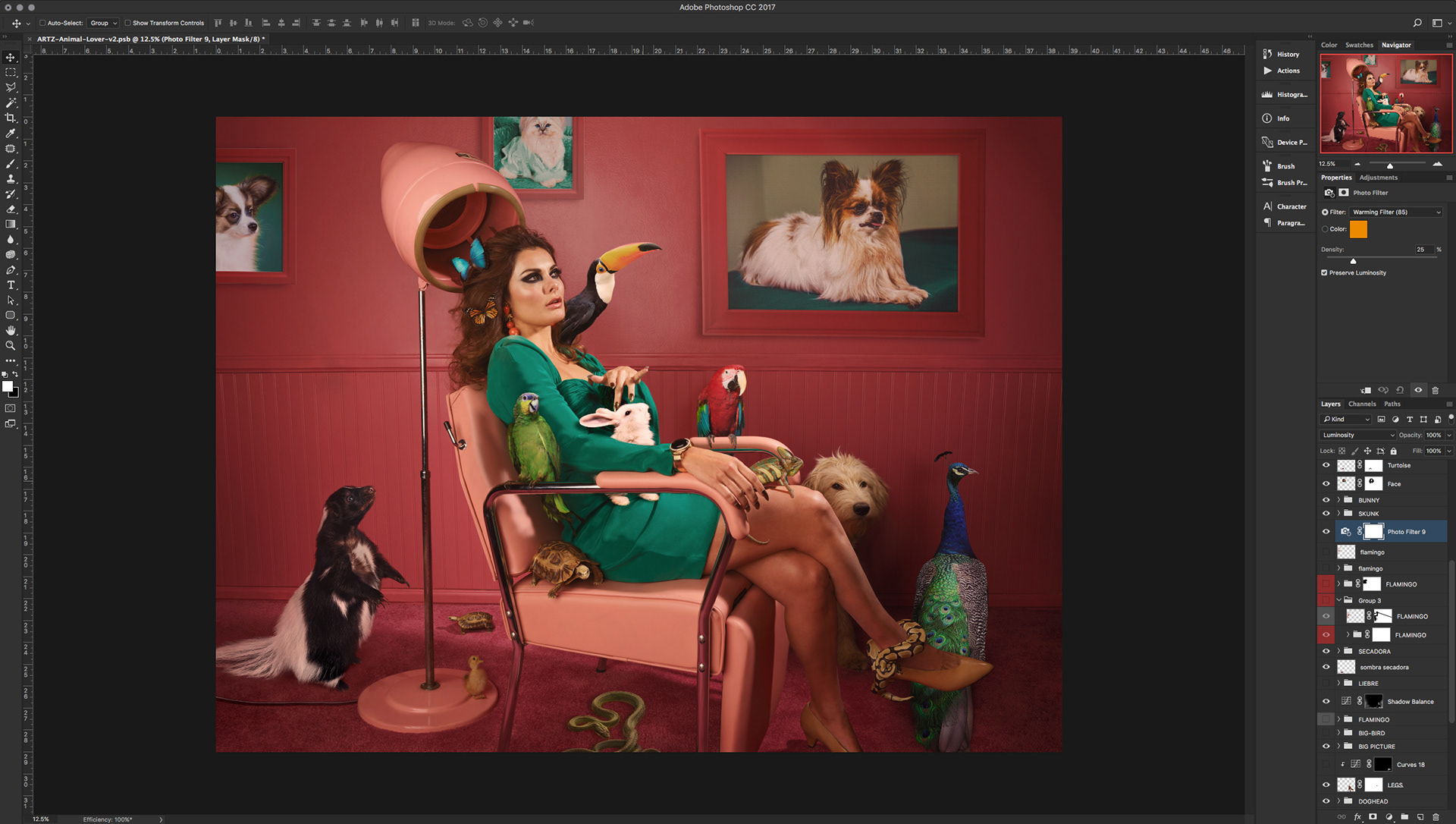Open the Luminosity blend mode dropdown
The height and width of the screenshot is (824, 1456).
click(x=1357, y=435)
